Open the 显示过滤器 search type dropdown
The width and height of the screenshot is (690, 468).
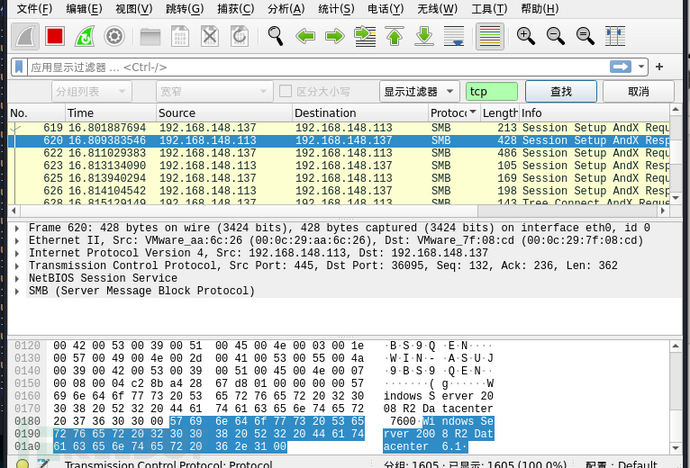pos(419,91)
